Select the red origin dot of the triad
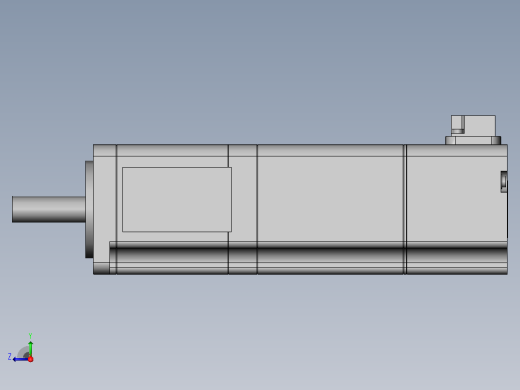The width and height of the screenshot is (520, 390). pos(31,359)
